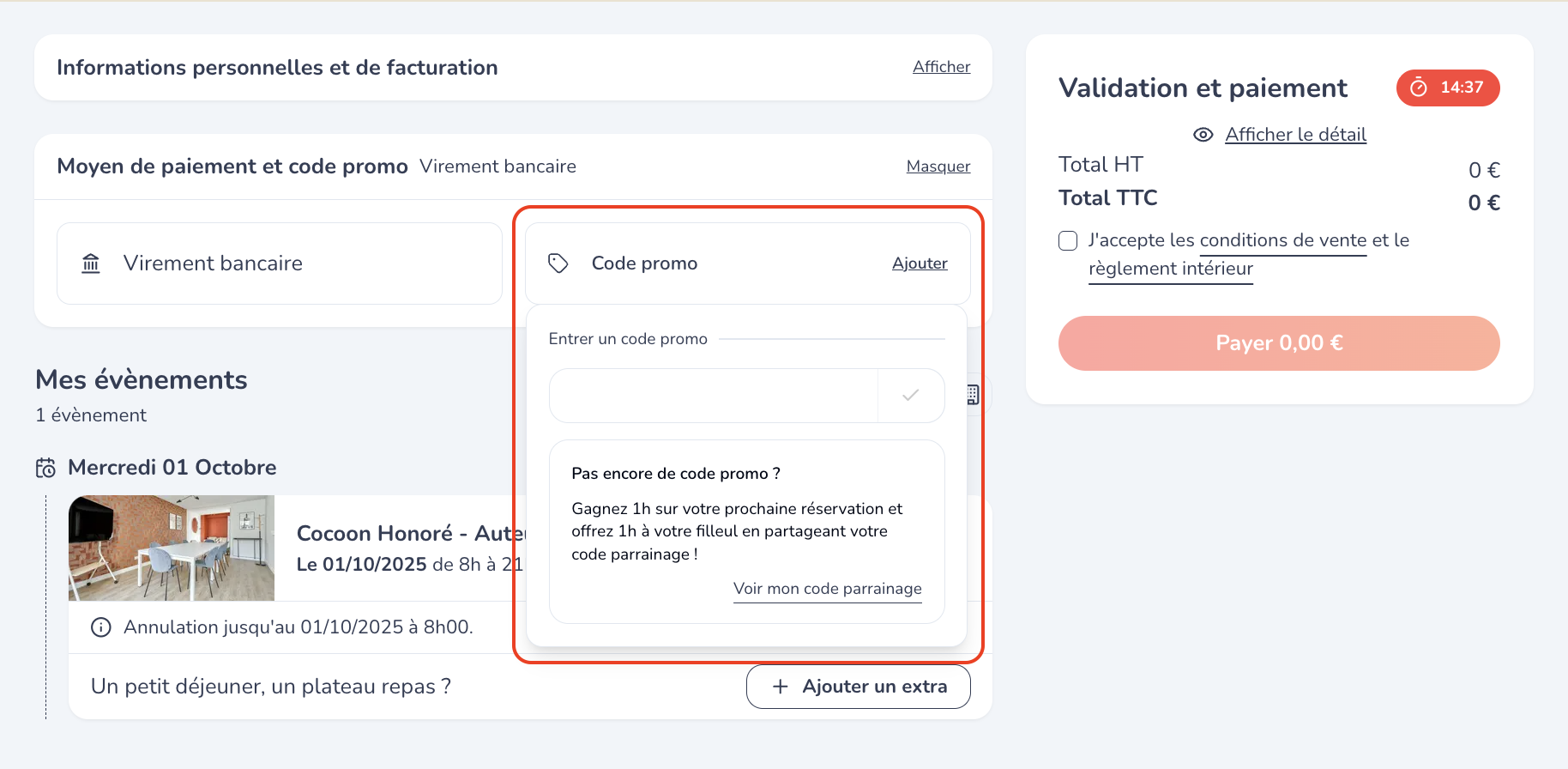Accept the conditions de vente checkbox

[x=1068, y=240]
